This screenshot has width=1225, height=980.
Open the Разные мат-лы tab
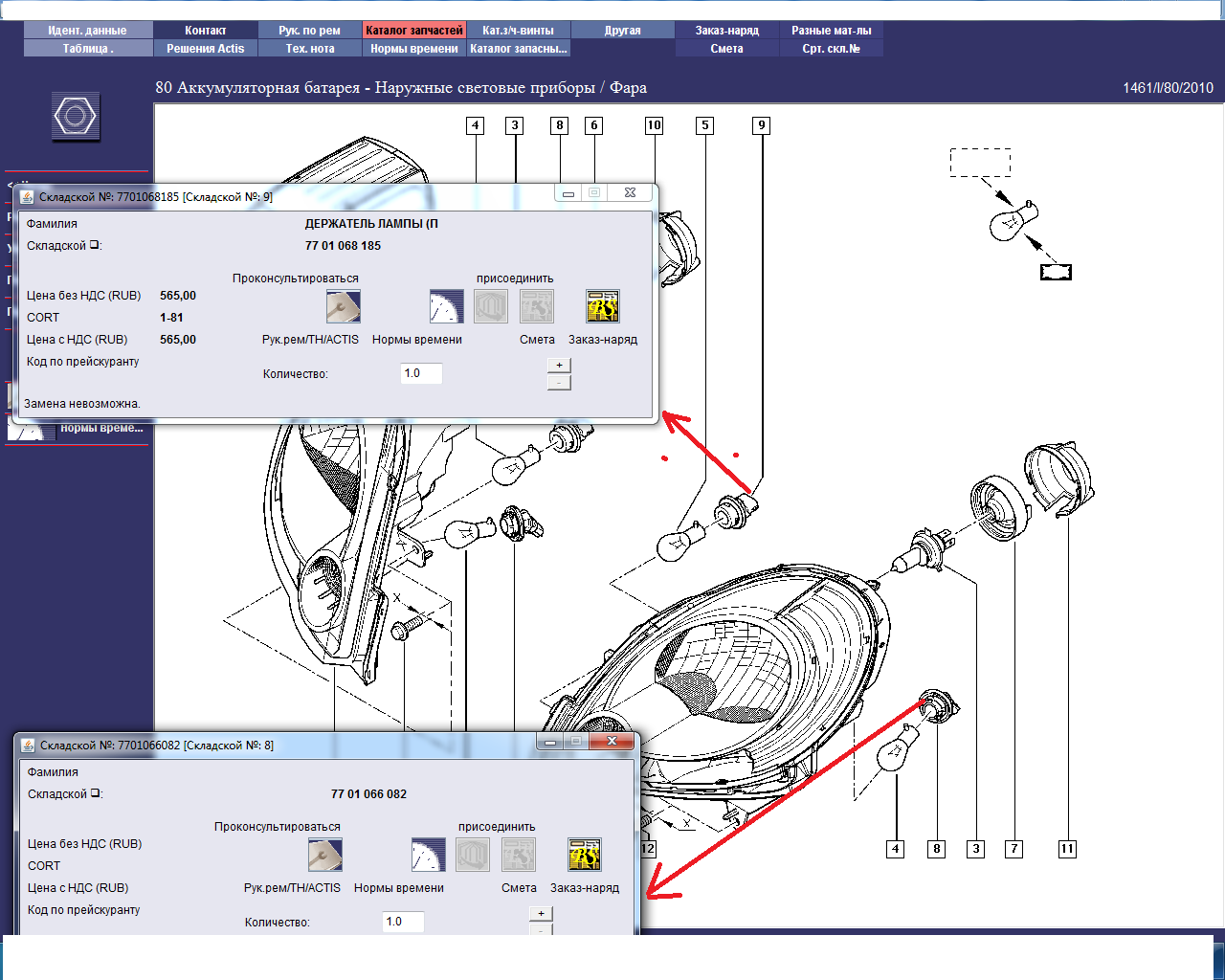(x=832, y=31)
